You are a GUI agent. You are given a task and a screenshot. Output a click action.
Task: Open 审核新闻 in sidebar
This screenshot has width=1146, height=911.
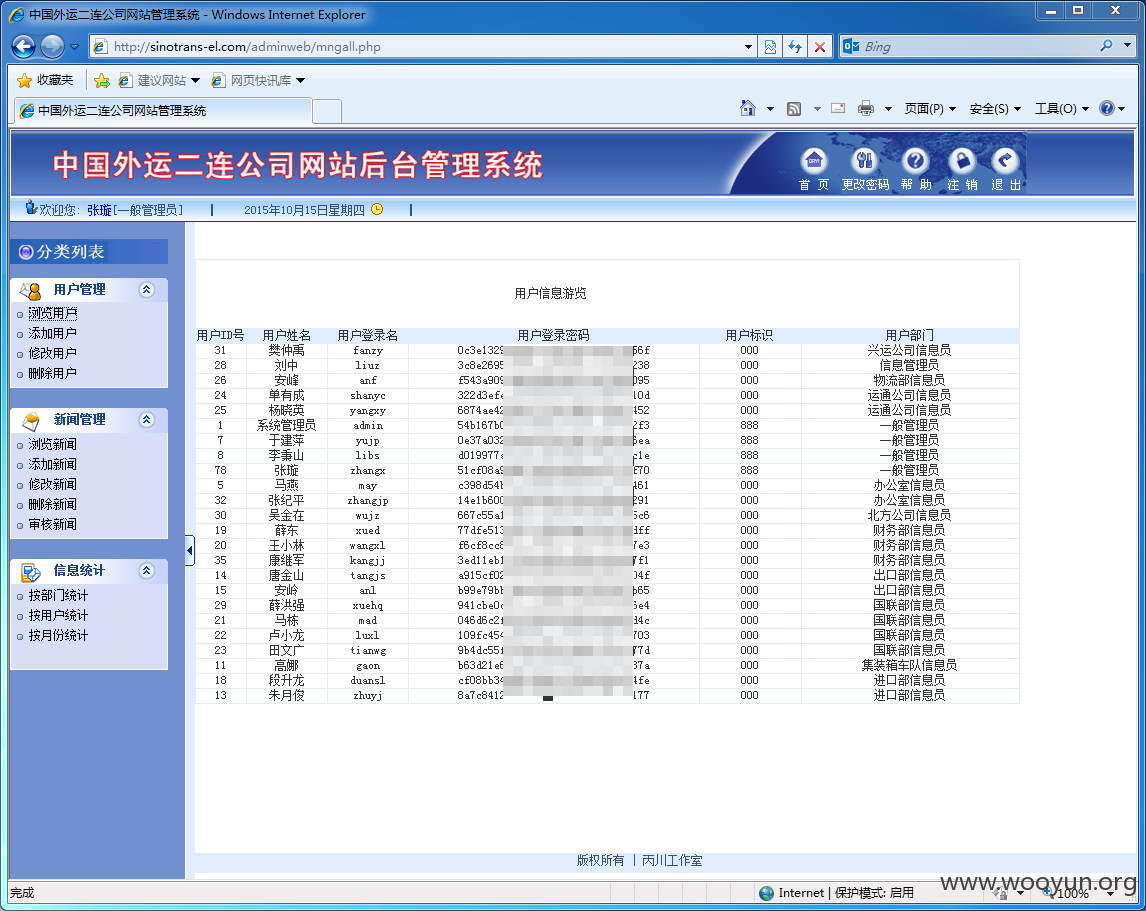pyautogui.click(x=53, y=524)
